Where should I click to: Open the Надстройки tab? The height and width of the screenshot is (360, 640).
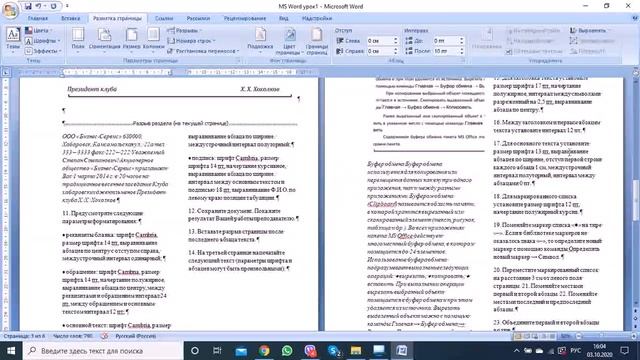point(317,18)
